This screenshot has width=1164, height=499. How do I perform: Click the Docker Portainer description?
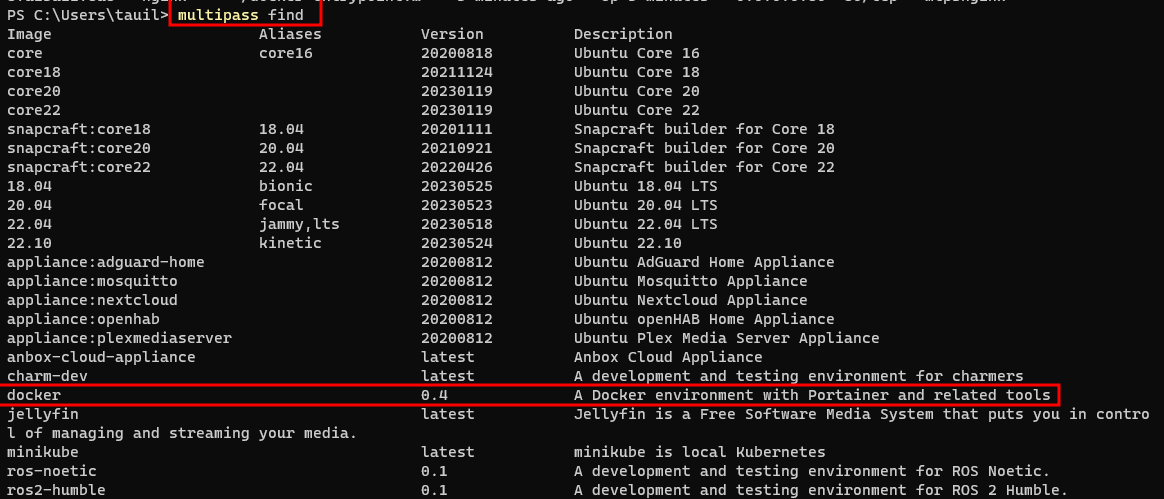(x=811, y=395)
